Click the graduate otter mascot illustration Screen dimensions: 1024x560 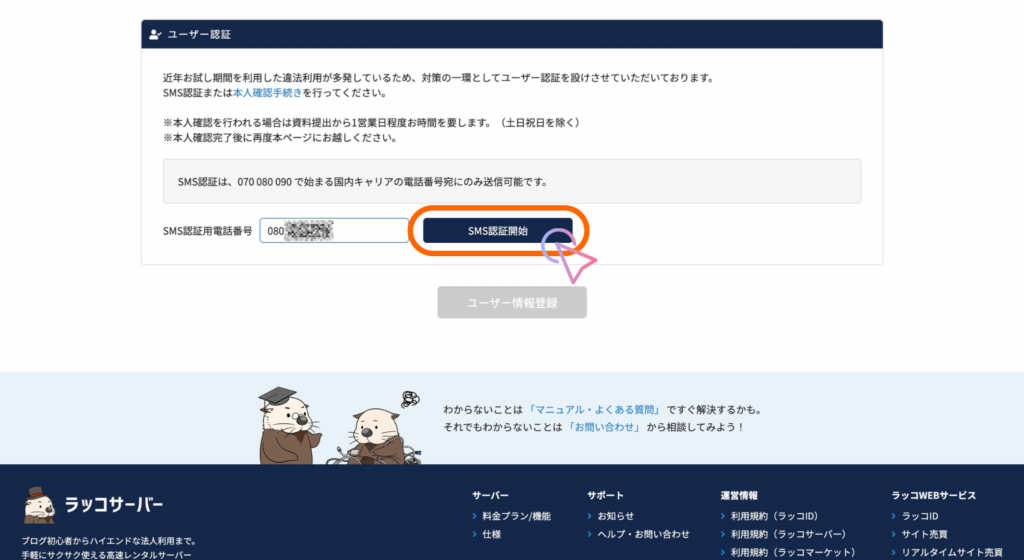[285, 425]
